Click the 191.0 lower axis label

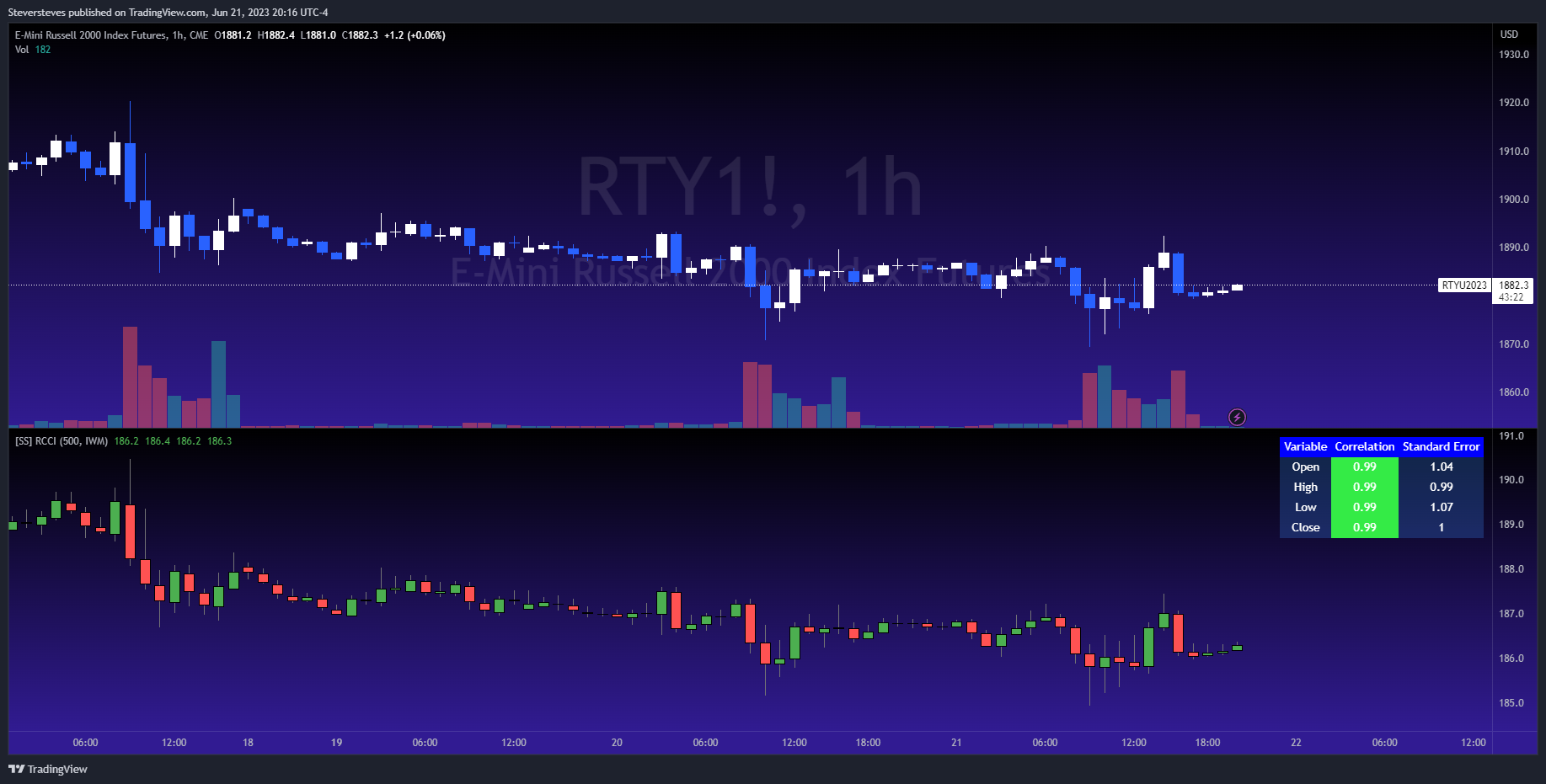(1511, 436)
